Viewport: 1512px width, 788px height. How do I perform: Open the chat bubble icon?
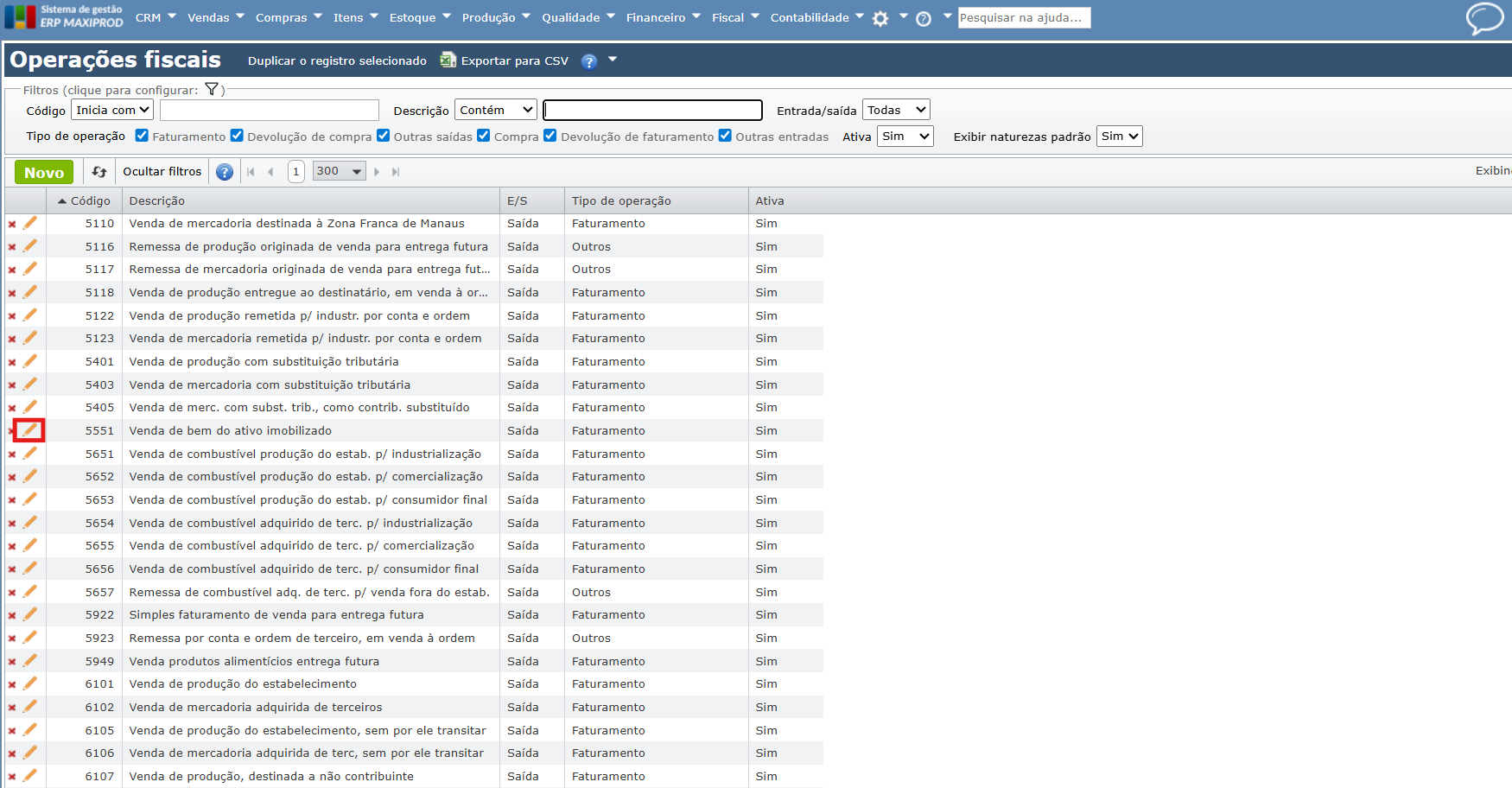(1485, 18)
